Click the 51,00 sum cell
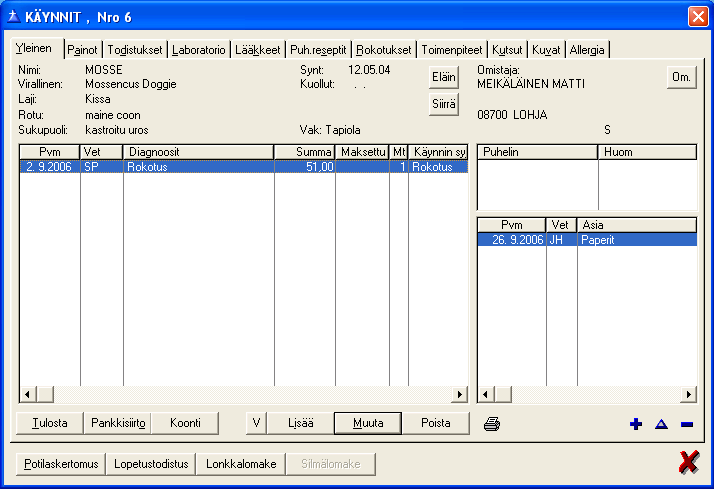The height and width of the screenshot is (489, 714). [x=305, y=167]
